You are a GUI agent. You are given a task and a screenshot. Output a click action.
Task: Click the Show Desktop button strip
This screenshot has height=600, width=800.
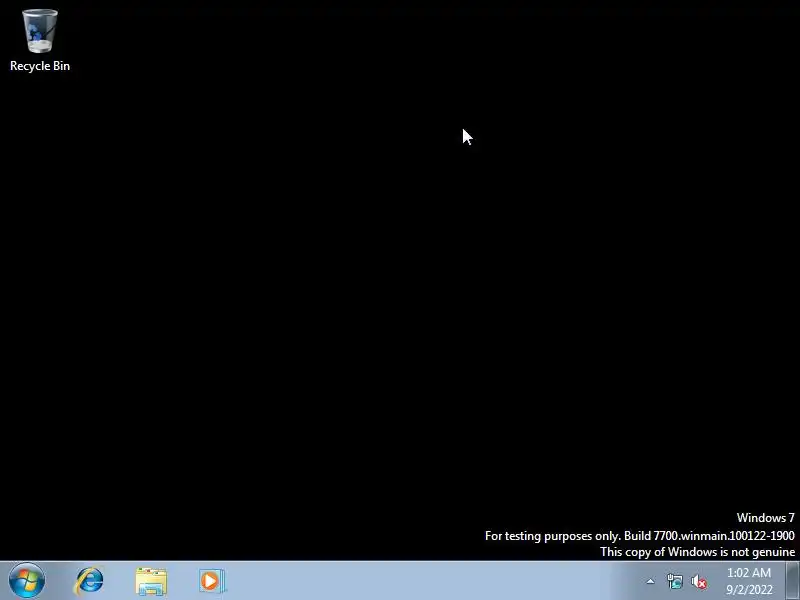click(792, 581)
